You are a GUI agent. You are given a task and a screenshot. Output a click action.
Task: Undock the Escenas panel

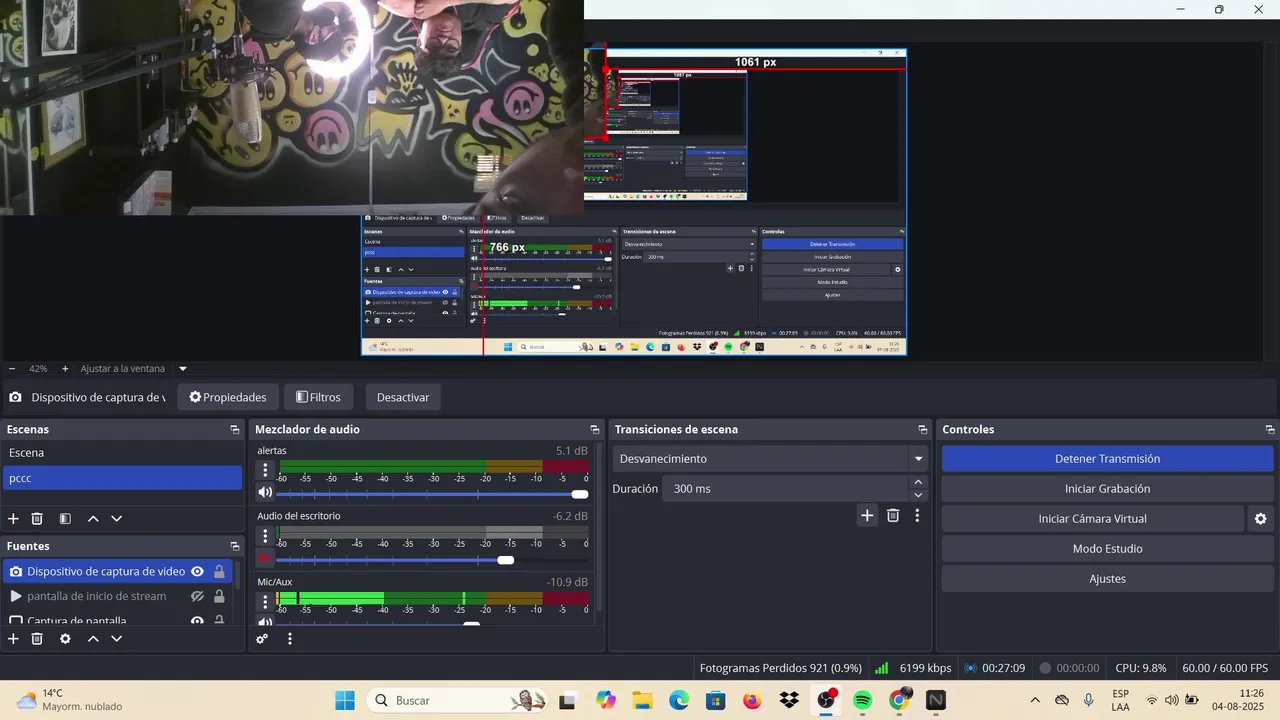[235, 430]
